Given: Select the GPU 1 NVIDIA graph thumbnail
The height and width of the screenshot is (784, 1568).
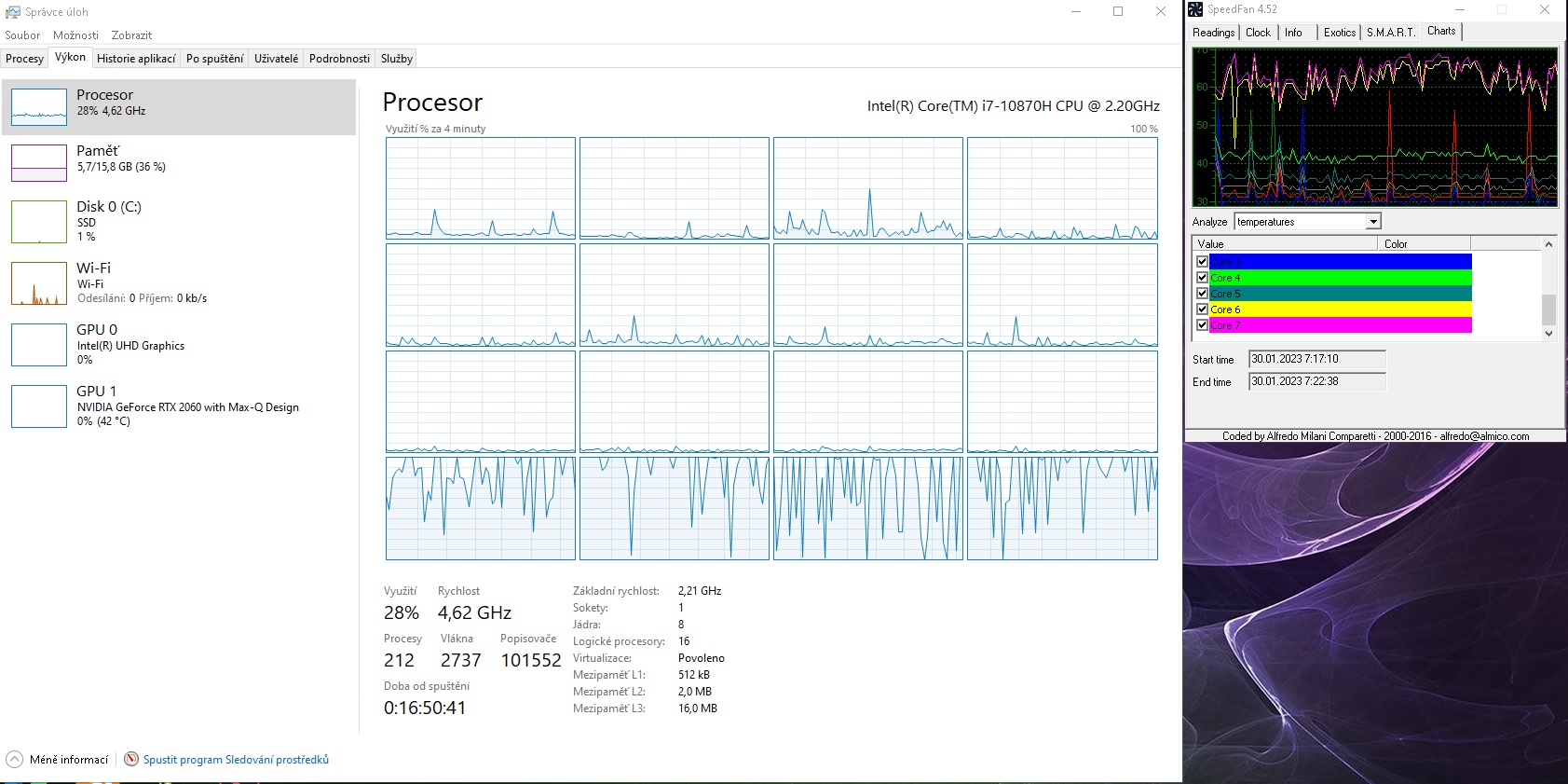Looking at the screenshot, I should click(x=39, y=406).
